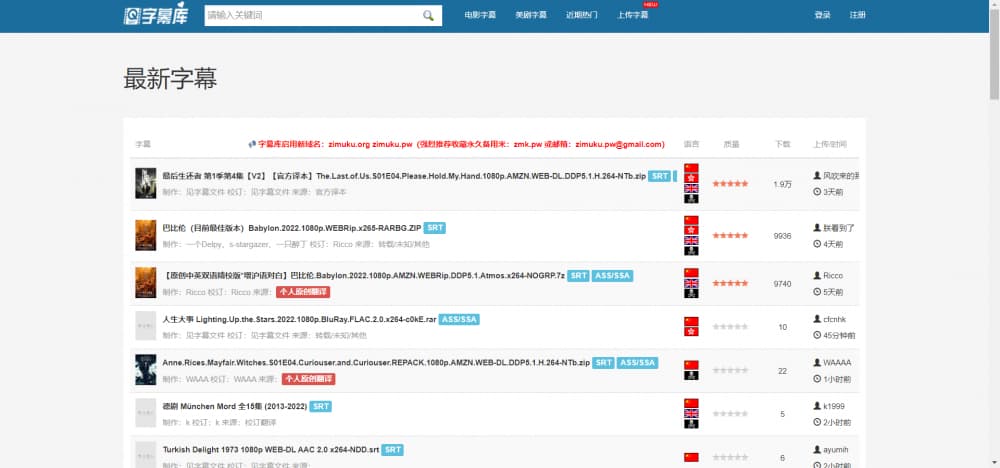Click SRT tag on Turkish Delight row
The image size is (1000, 468).
click(x=393, y=450)
